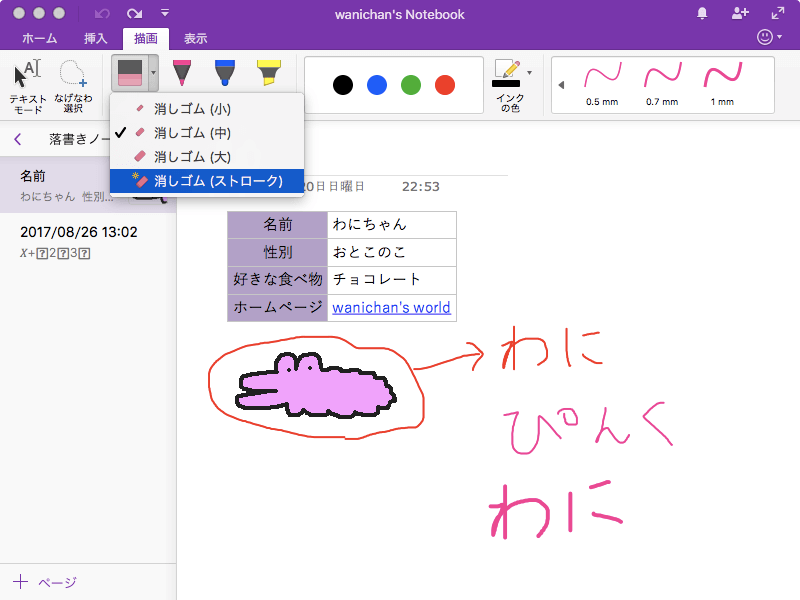Select large eraser 消しゴム (大)
This screenshot has width=800, height=600.
[x=207, y=157]
